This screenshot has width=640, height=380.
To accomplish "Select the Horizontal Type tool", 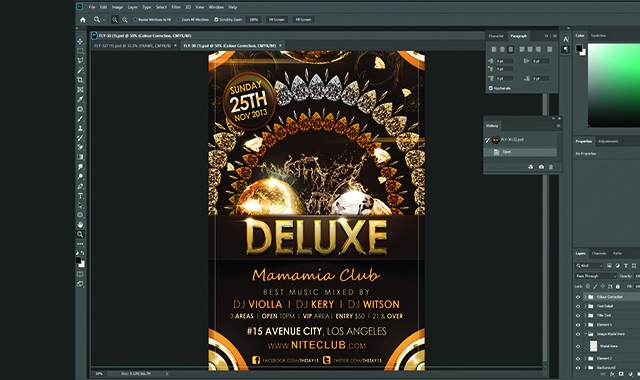I will point(80,196).
